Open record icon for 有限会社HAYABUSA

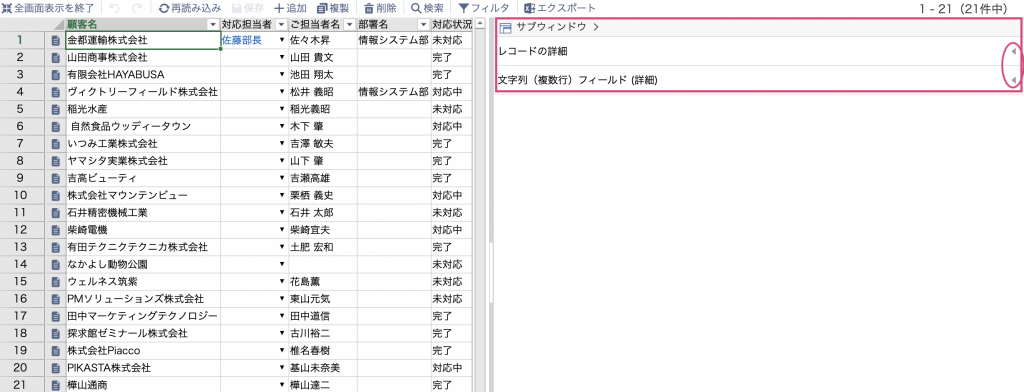coord(56,74)
